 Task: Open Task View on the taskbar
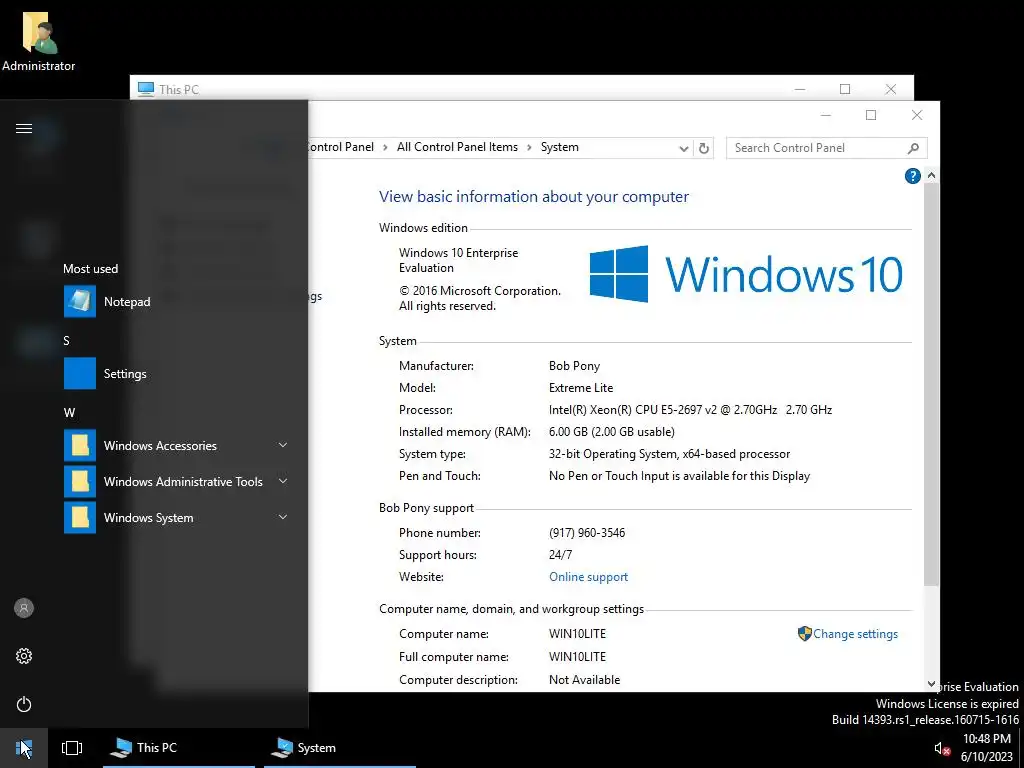pos(72,748)
